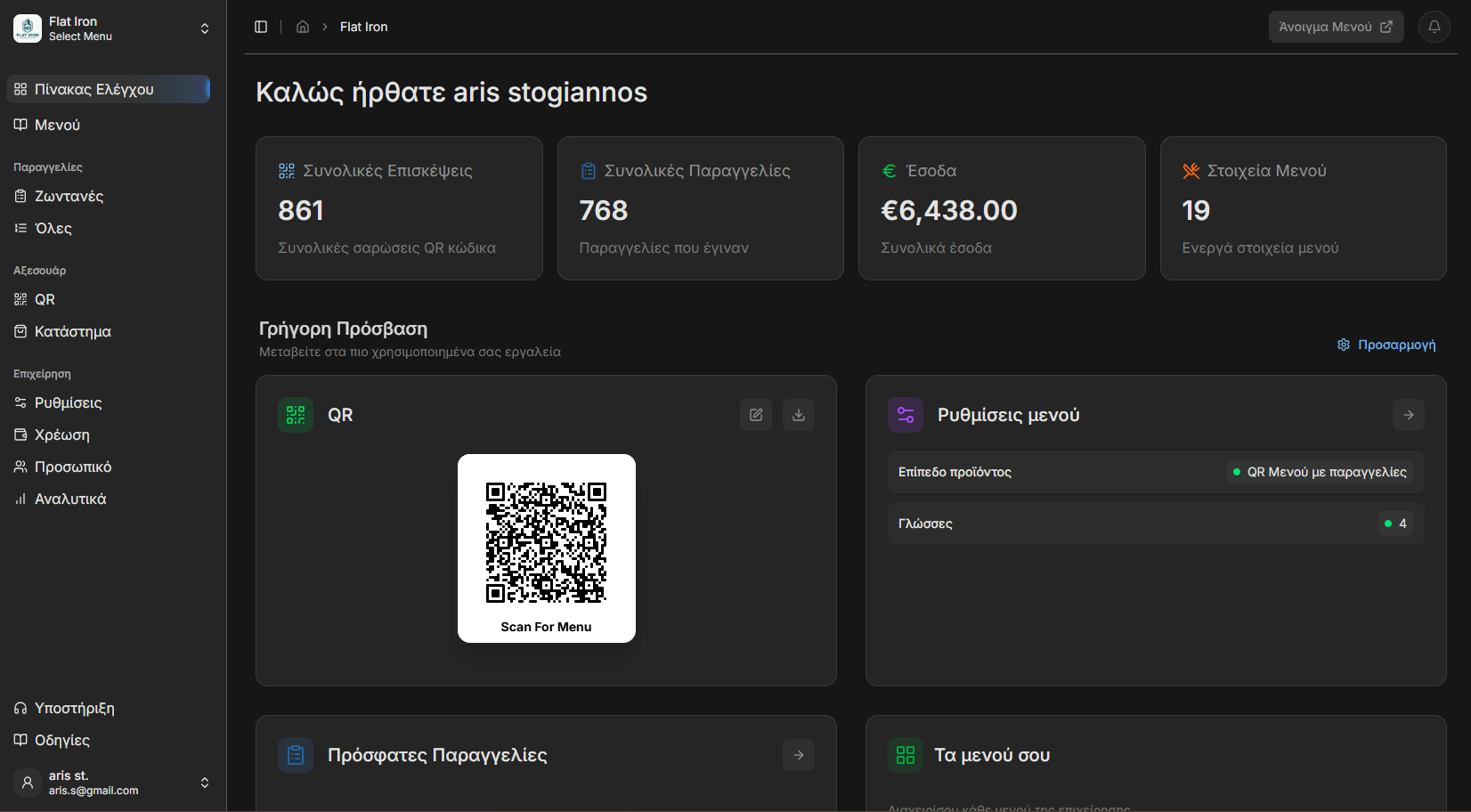Click the green QR card icon
This screenshot has width=1471, height=812.
(x=296, y=415)
